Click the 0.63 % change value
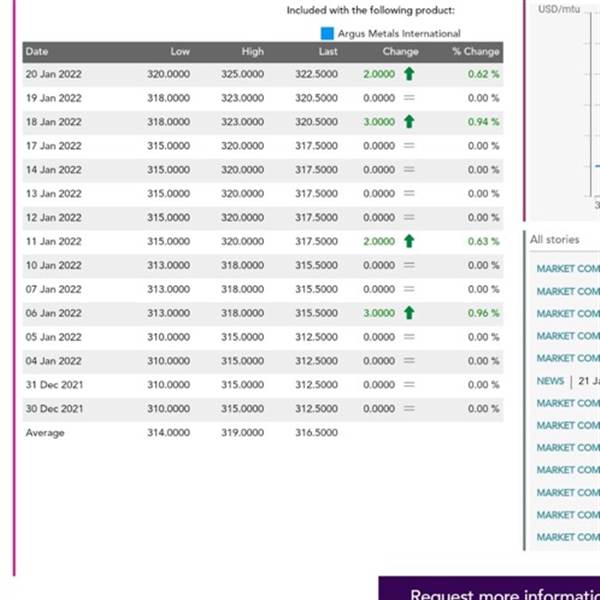This screenshot has height=600, width=600. (484, 241)
